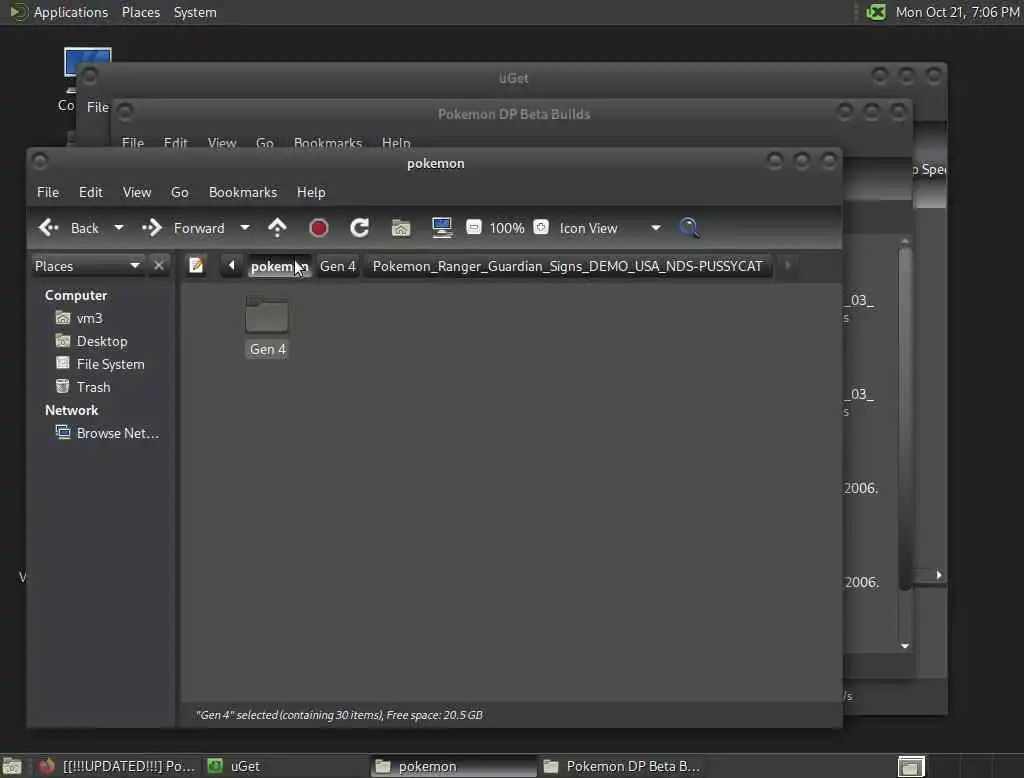
Task: Reset zoom by clicking 100% label
Action: click(x=507, y=228)
